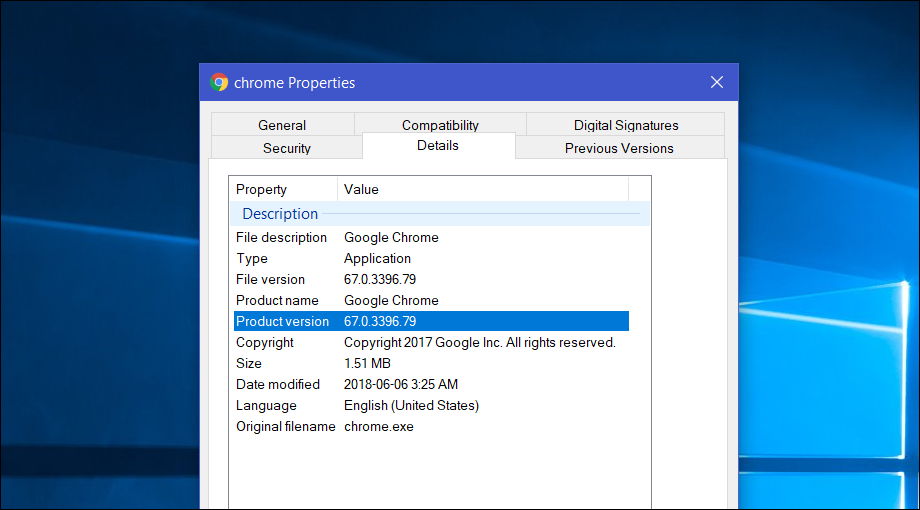The image size is (920, 510).
Task: Select the Size row showing 1.51 MB
Action: 431,363
